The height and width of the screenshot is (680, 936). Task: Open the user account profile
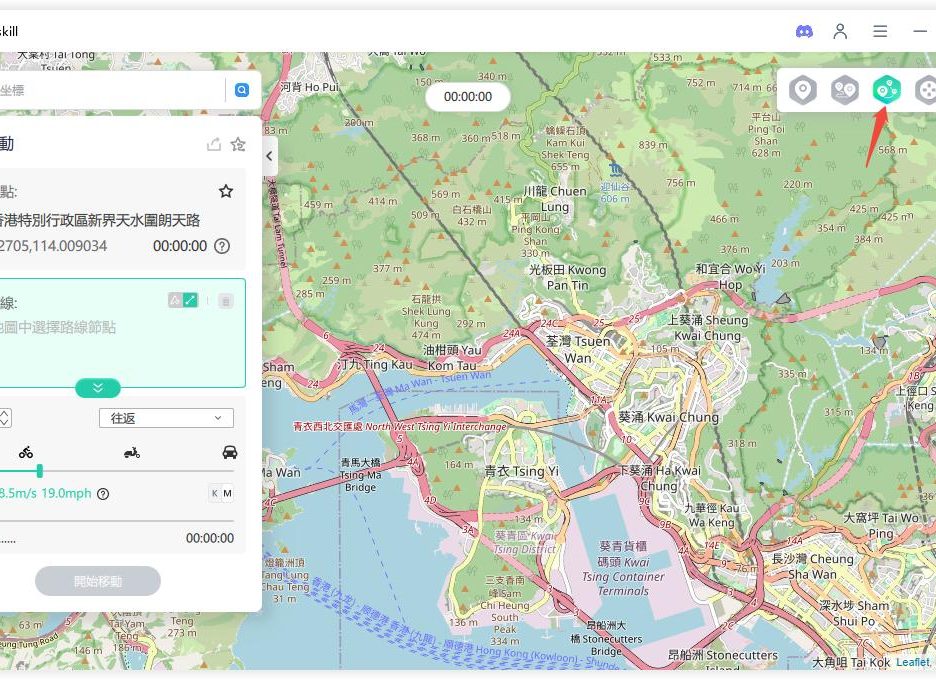tap(841, 31)
